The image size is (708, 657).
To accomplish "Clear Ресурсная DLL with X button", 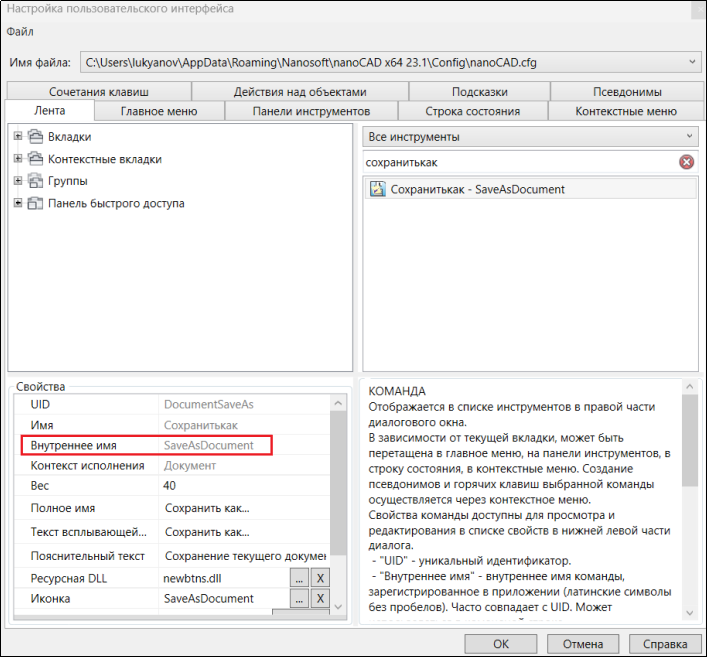I will tap(320, 578).
